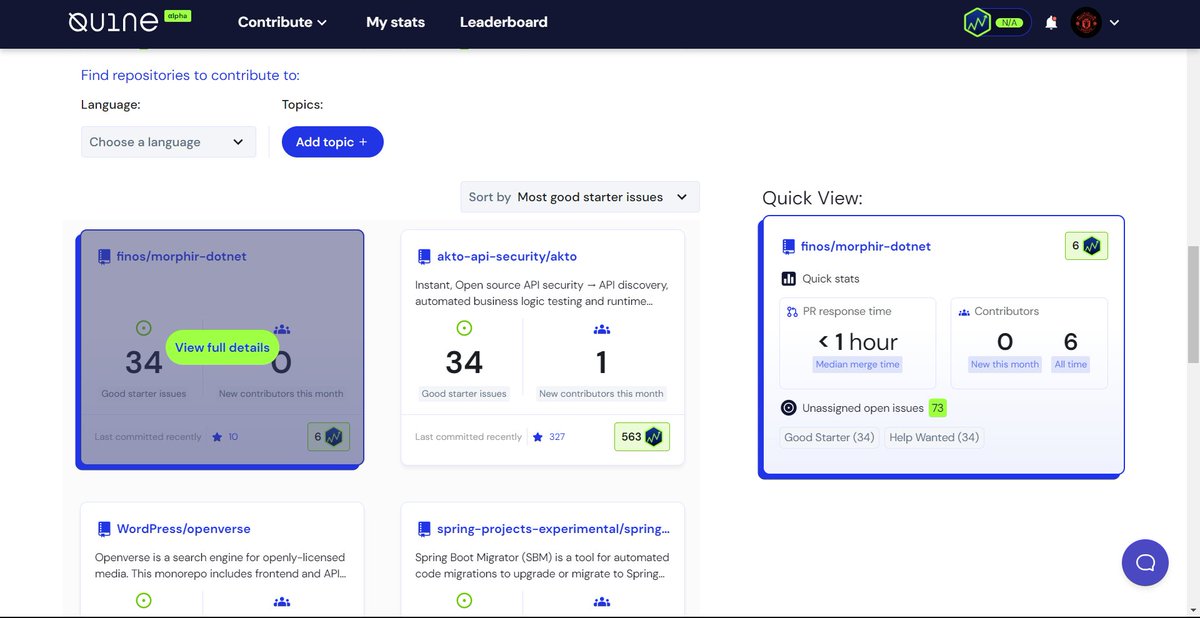Click the 73 unassigned issues count badge
Image resolution: width=1200 pixels, height=618 pixels.
(x=937, y=408)
